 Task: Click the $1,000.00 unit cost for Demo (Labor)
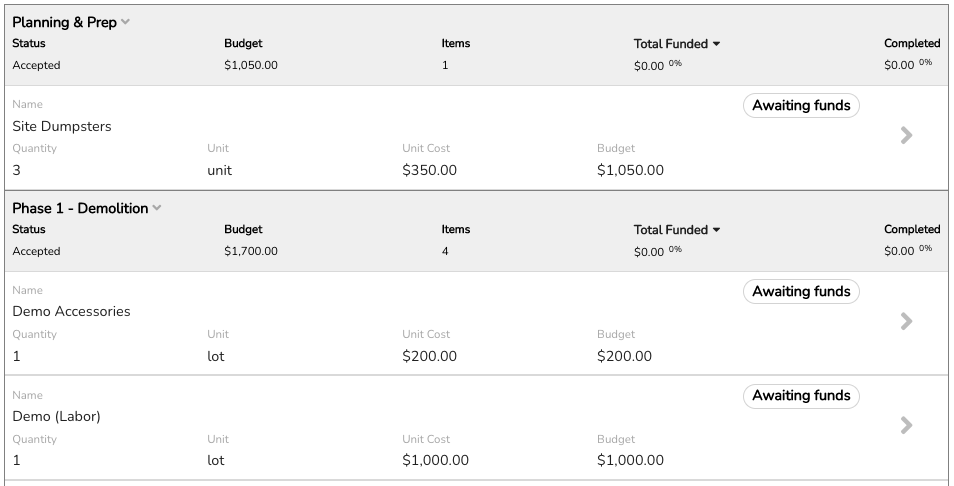tap(436, 460)
